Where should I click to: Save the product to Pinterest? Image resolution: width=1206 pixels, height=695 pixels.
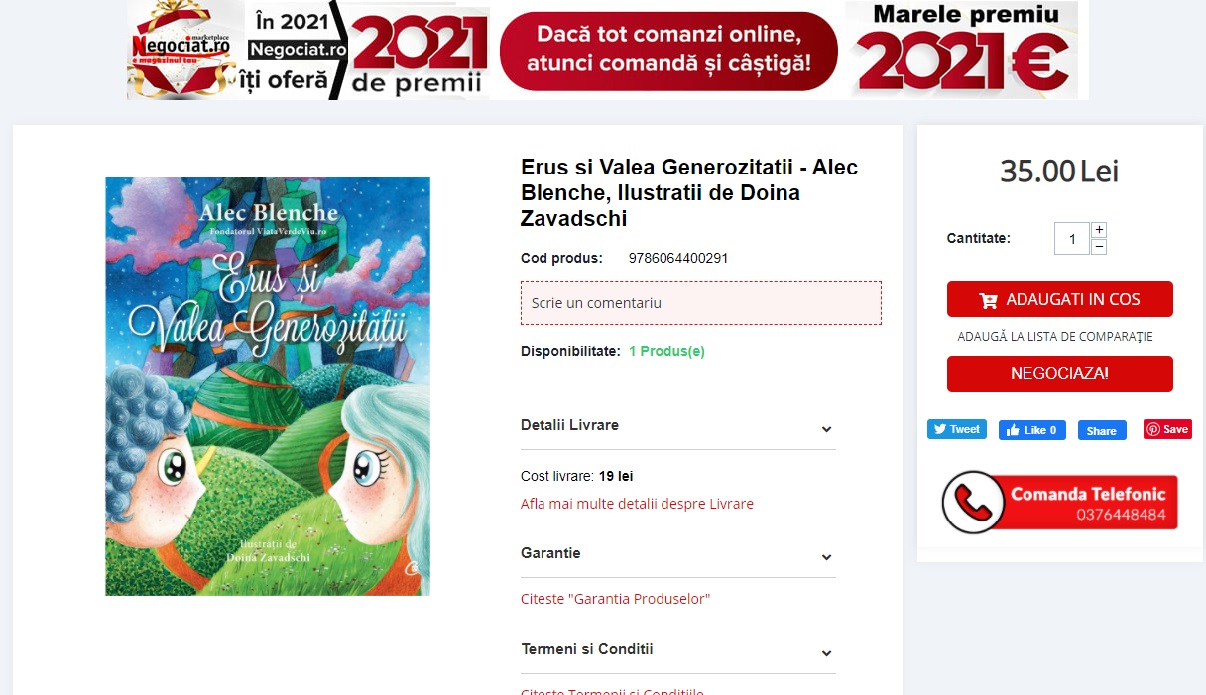(1168, 429)
